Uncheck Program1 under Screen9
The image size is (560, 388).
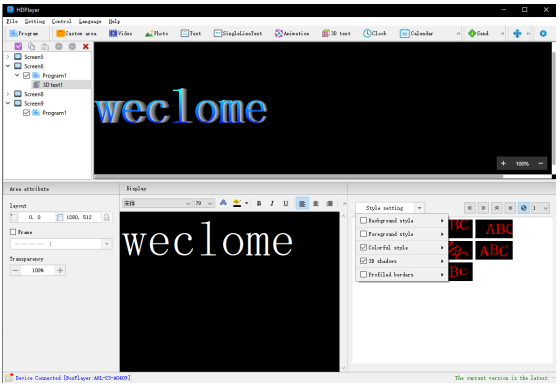tap(26, 113)
